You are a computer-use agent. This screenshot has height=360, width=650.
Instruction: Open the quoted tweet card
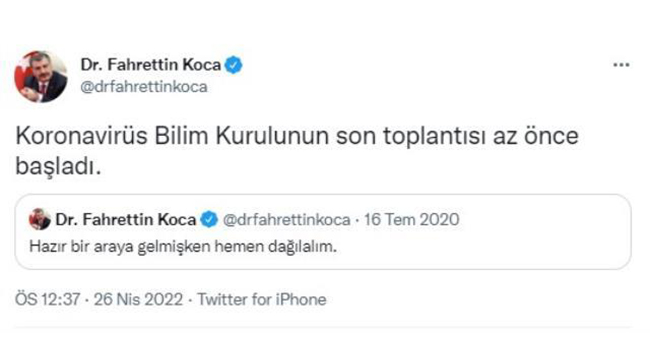tap(323, 232)
